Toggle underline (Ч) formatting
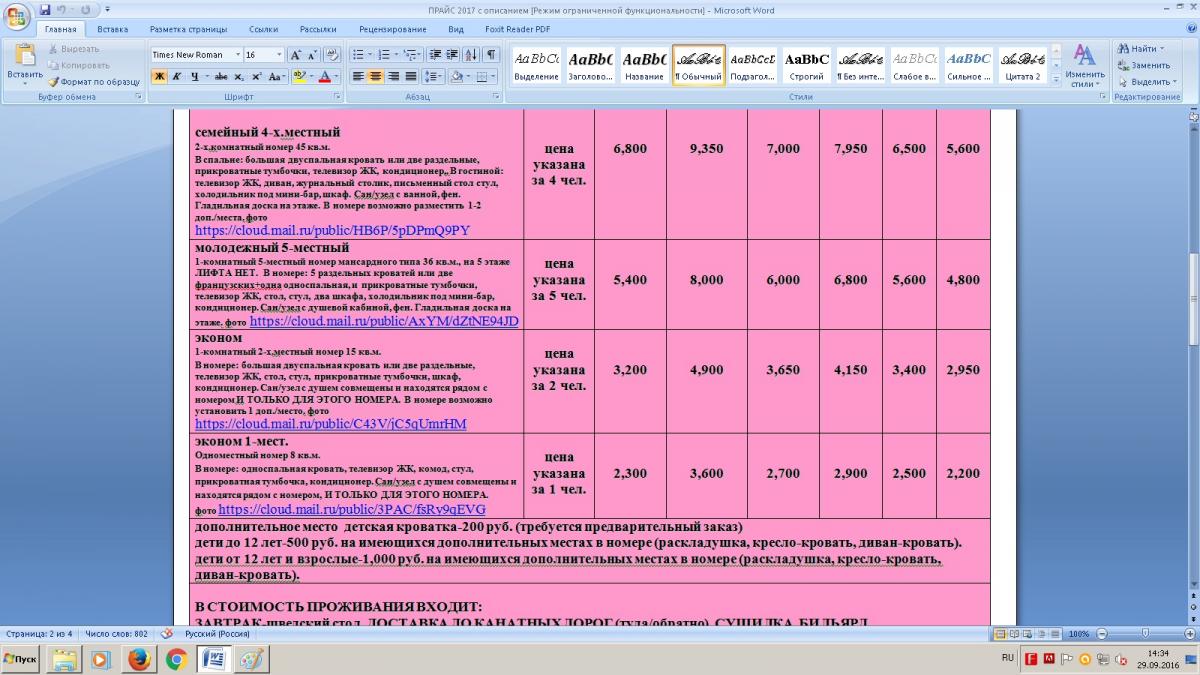 pyautogui.click(x=193, y=76)
